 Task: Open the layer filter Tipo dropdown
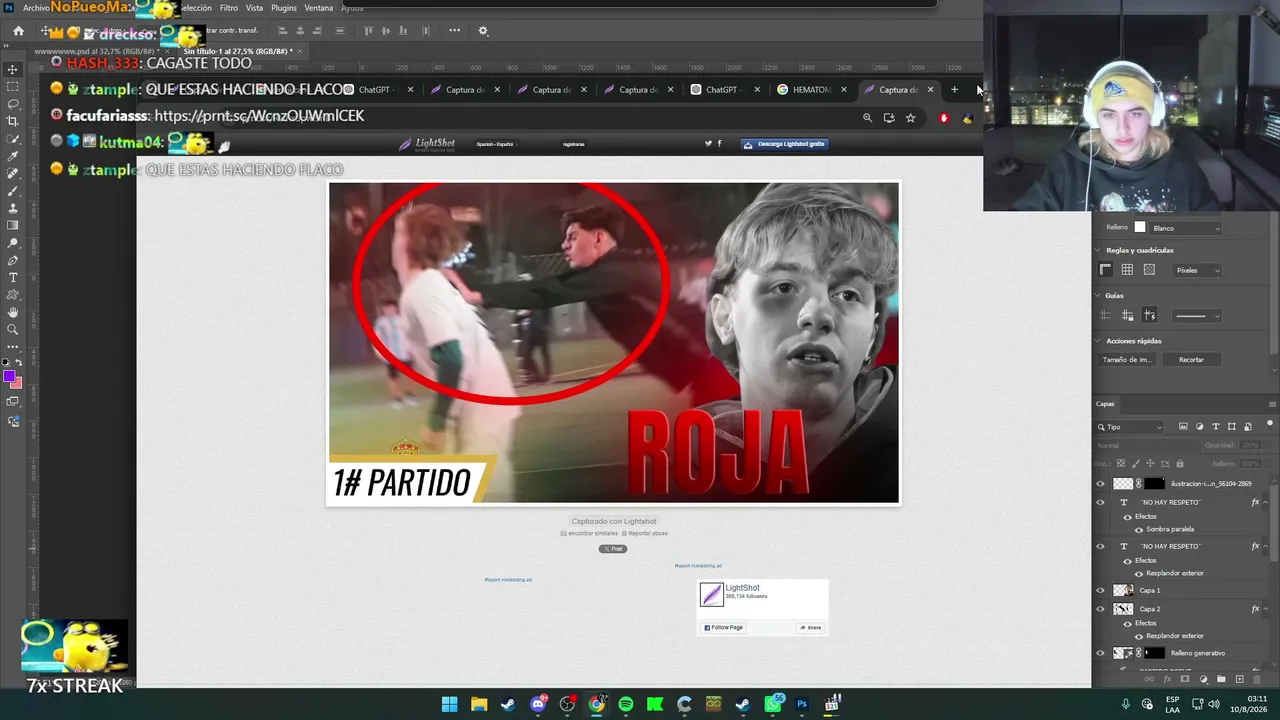click(1132, 427)
